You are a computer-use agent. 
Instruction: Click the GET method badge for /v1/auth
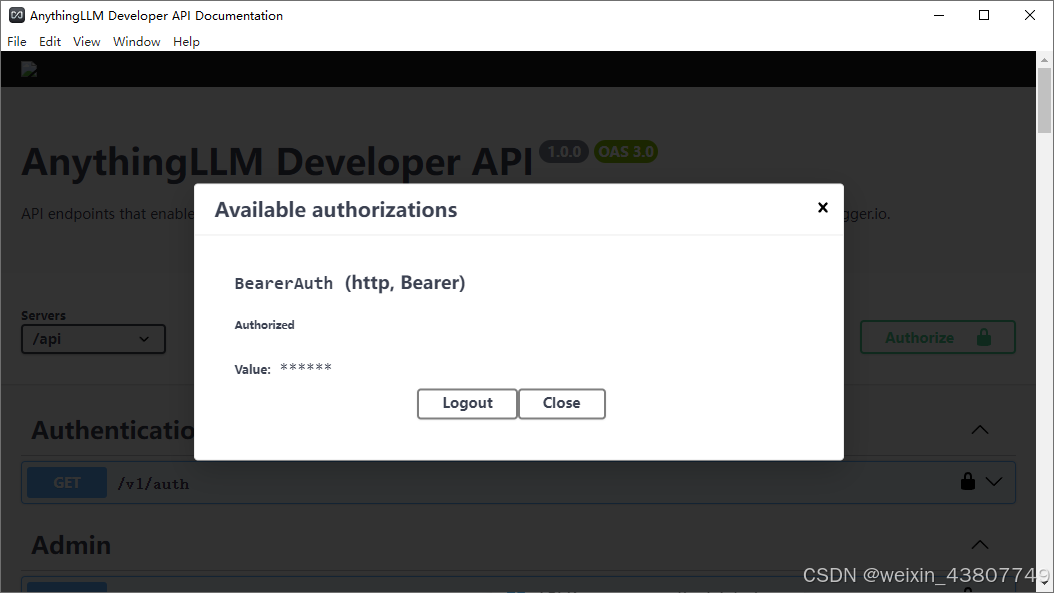[67, 483]
